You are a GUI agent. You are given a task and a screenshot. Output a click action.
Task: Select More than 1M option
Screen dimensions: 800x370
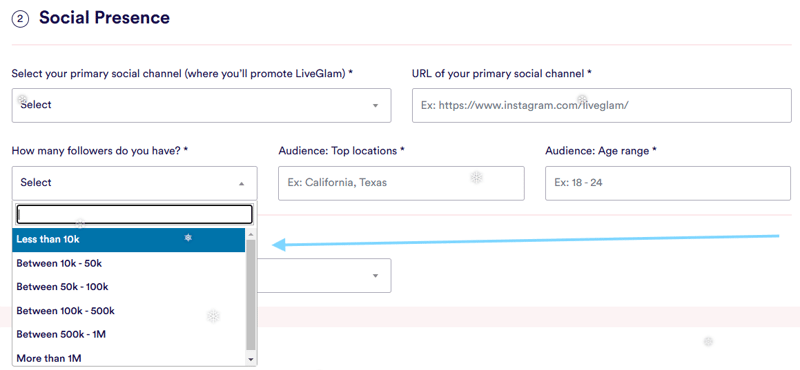click(x=129, y=358)
